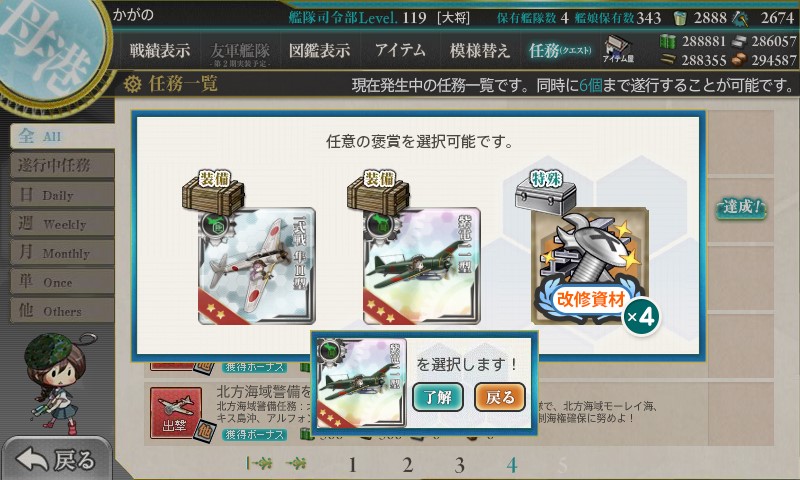The height and width of the screenshot is (480, 800).
Task: Open the 戦績表示 menu
Action: point(160,50)
